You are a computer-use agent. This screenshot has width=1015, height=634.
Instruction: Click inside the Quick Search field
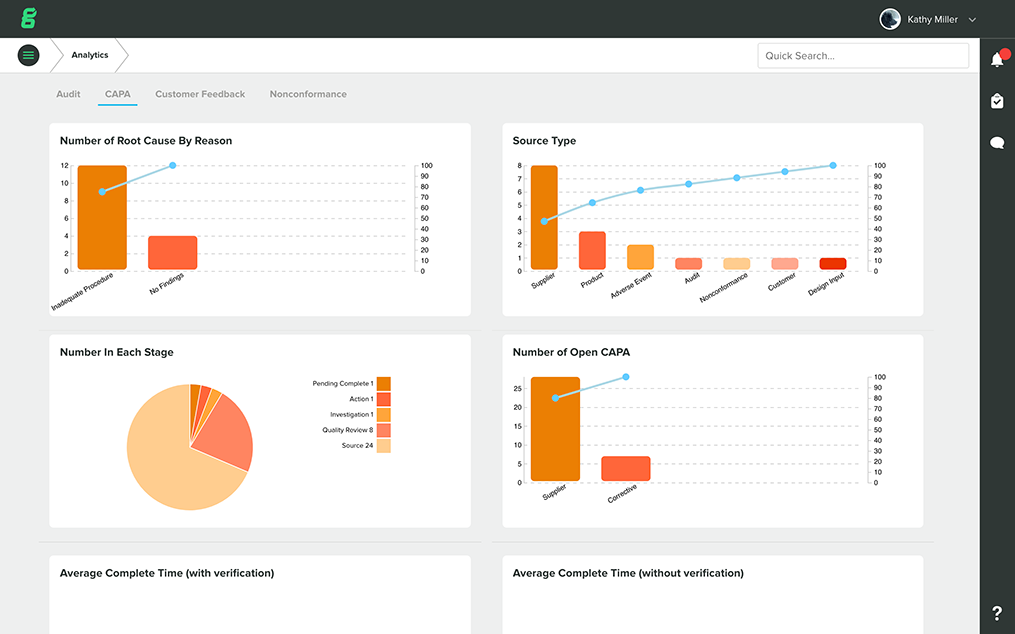pos(862,55)
